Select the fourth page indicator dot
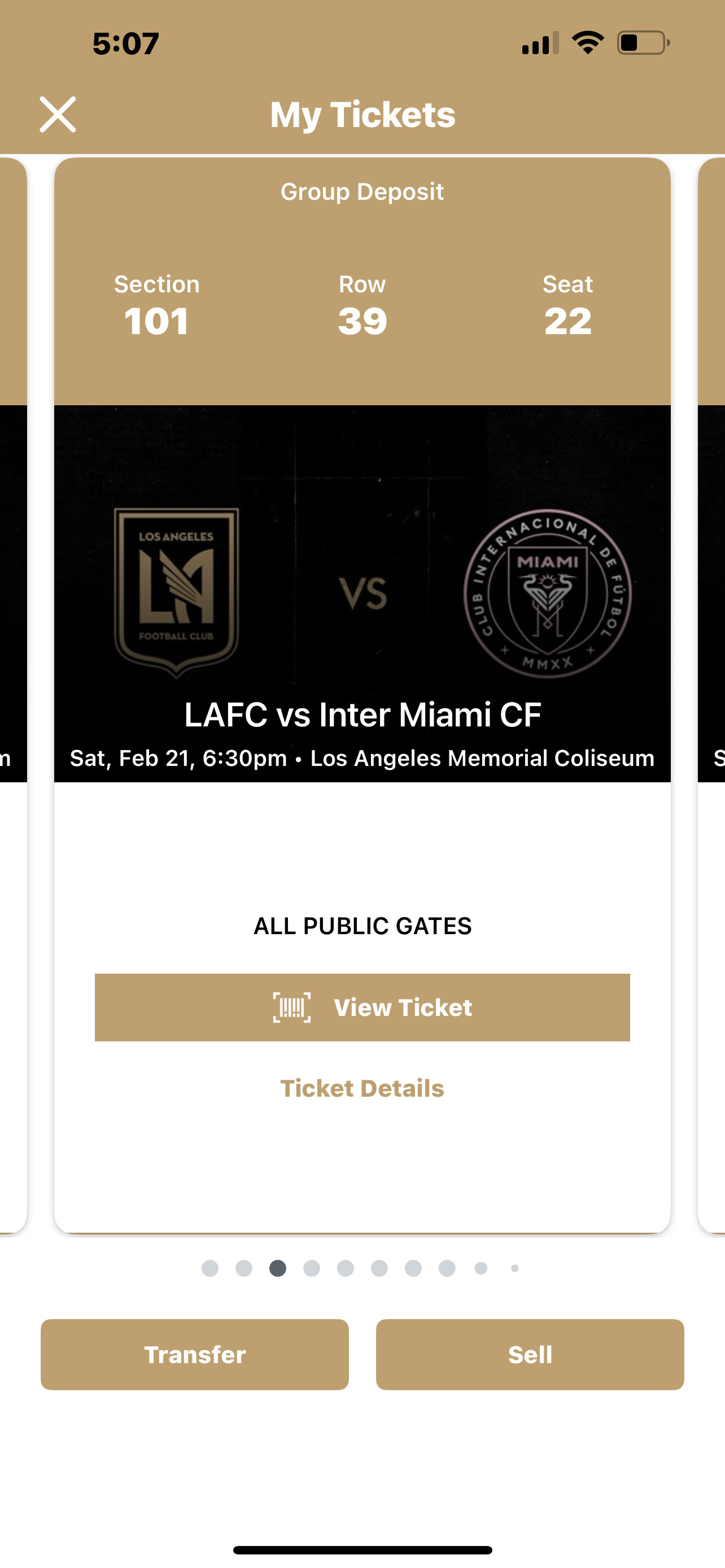The image size is (725, 1568). pos(312,1268)
